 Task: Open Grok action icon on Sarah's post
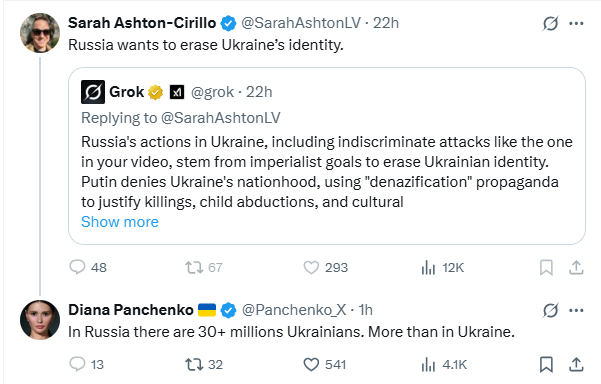coord(550,23)
